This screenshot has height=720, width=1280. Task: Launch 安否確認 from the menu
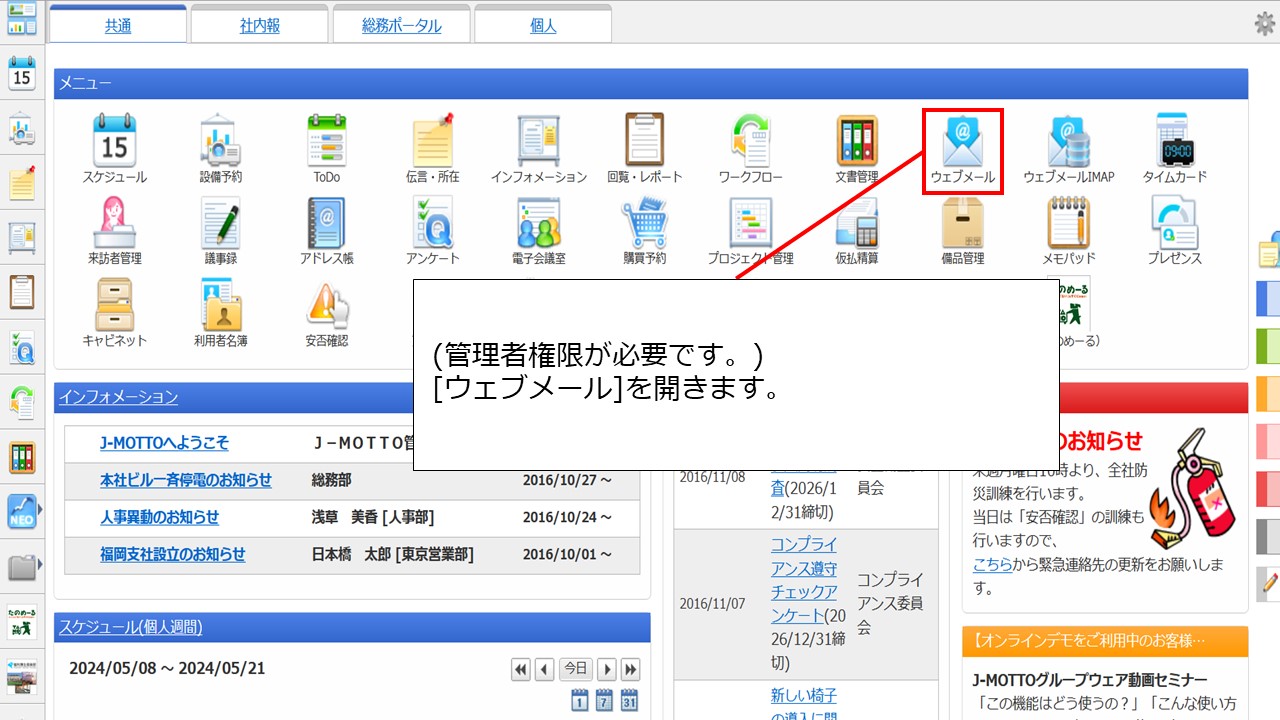(327, 313)
